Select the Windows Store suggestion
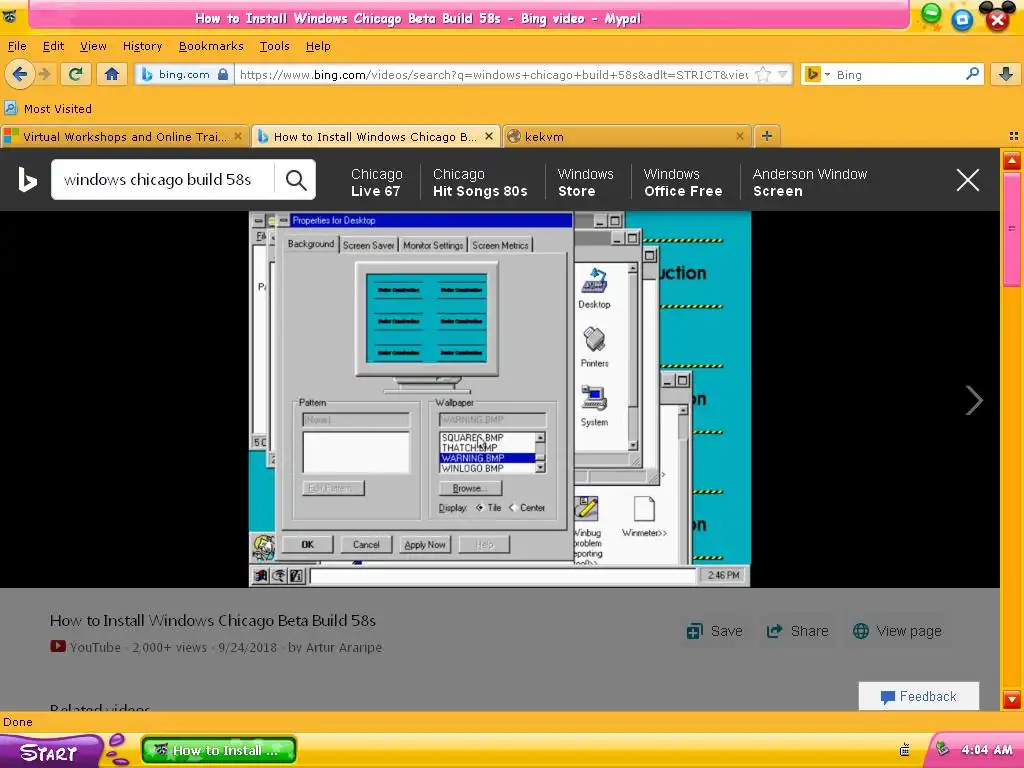 (x=585, y=182)
